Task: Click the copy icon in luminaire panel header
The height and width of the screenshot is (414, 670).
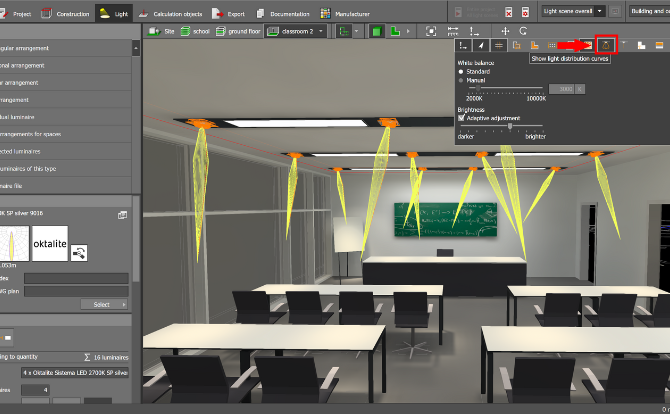Action: [x=122, y=214]
